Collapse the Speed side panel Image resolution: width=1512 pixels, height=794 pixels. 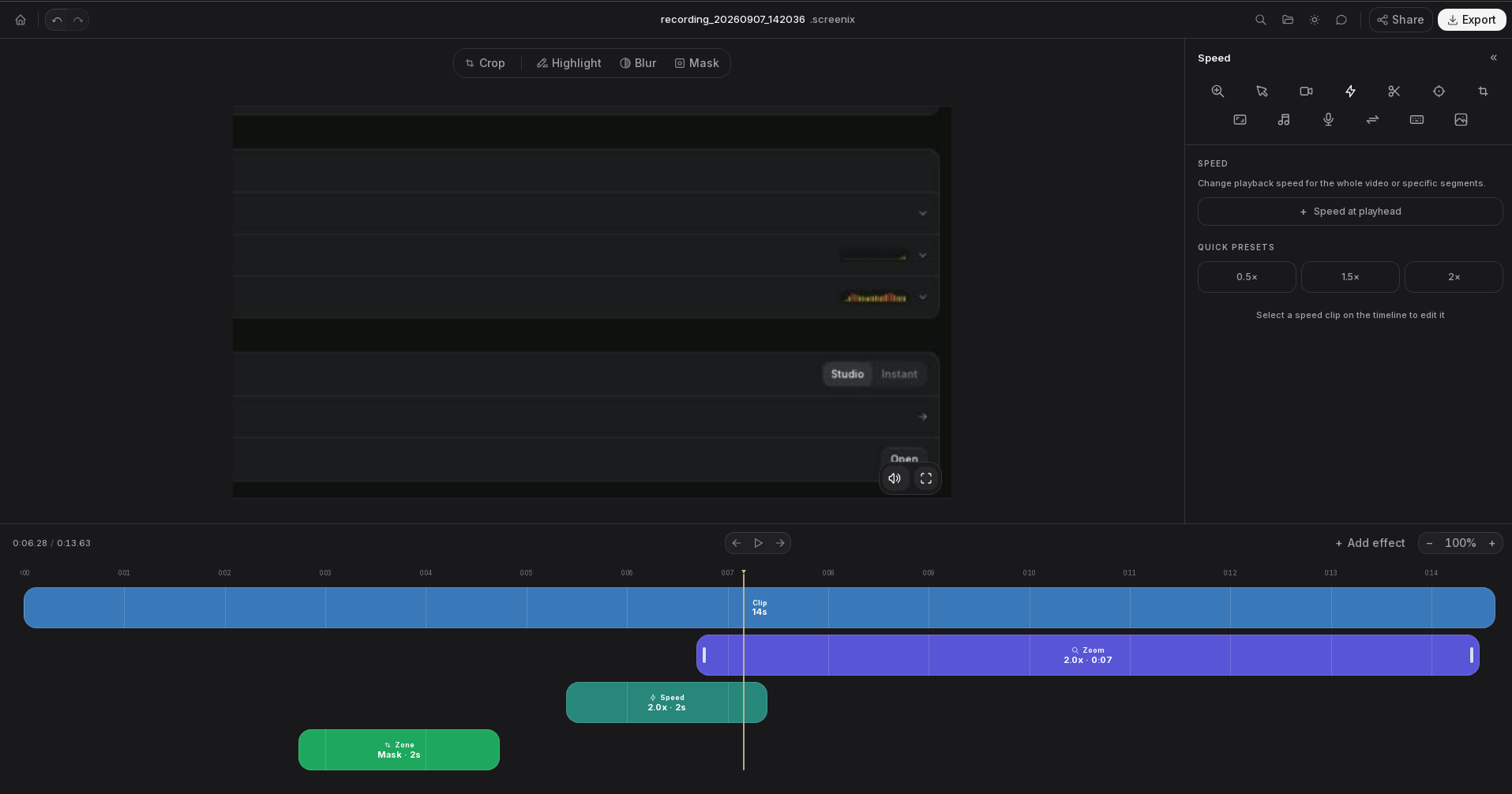[1493, 58]
